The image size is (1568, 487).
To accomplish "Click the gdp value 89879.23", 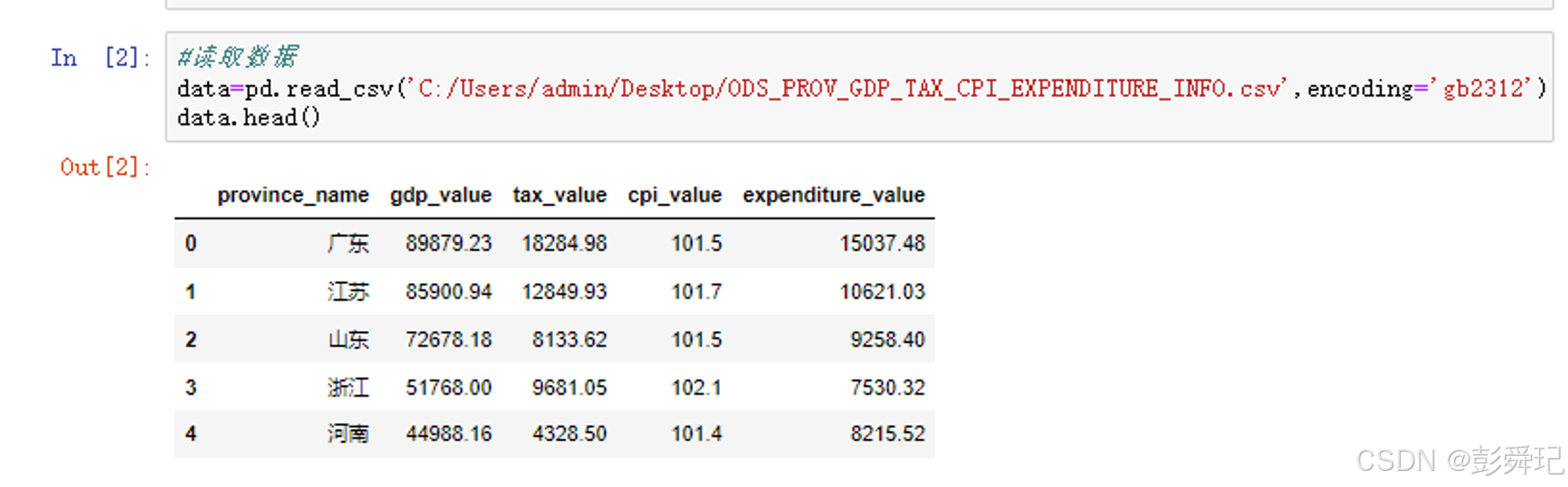I will click(x=448, y=243).
